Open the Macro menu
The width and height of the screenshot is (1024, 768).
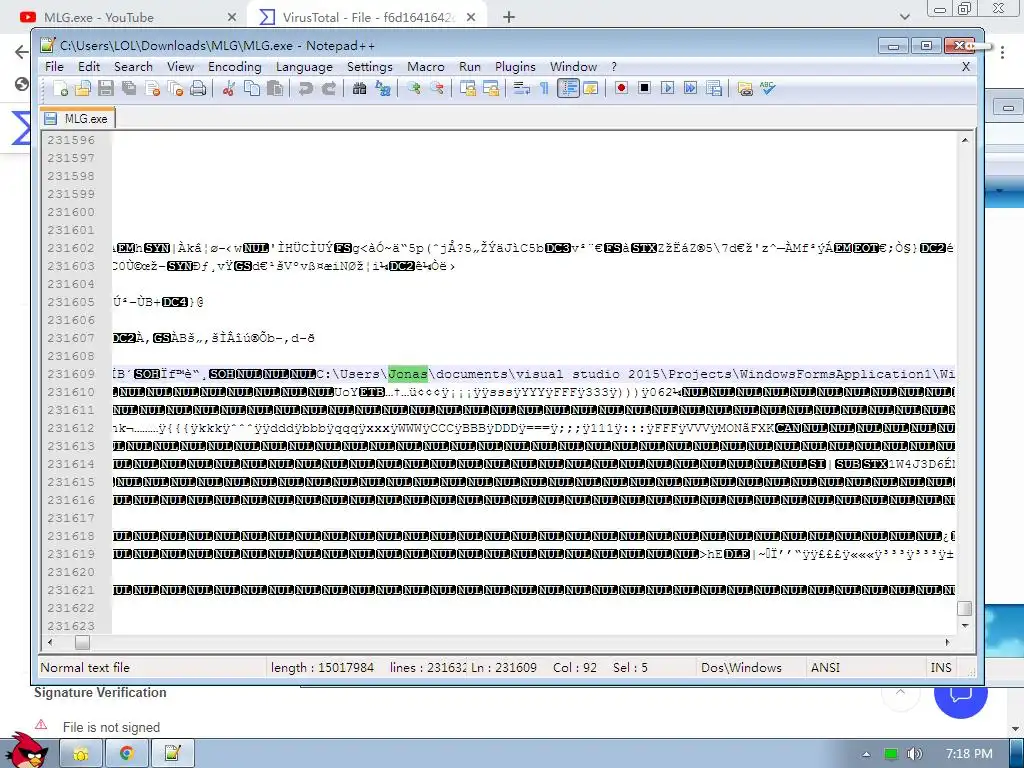(x=426, y=67)
